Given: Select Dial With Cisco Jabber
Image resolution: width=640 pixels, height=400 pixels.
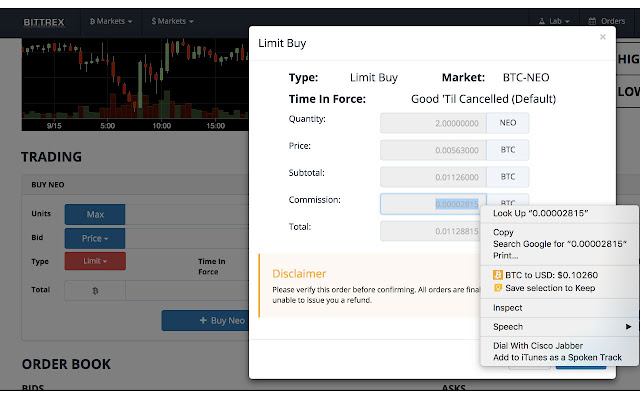Looking at the screenshot, I should (x=559, y=346).
